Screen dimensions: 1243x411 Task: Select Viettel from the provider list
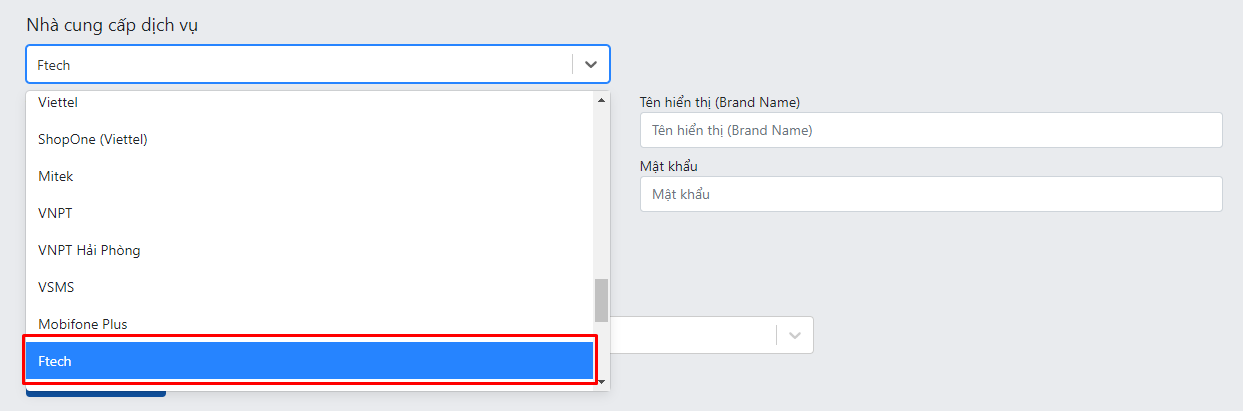310,103
